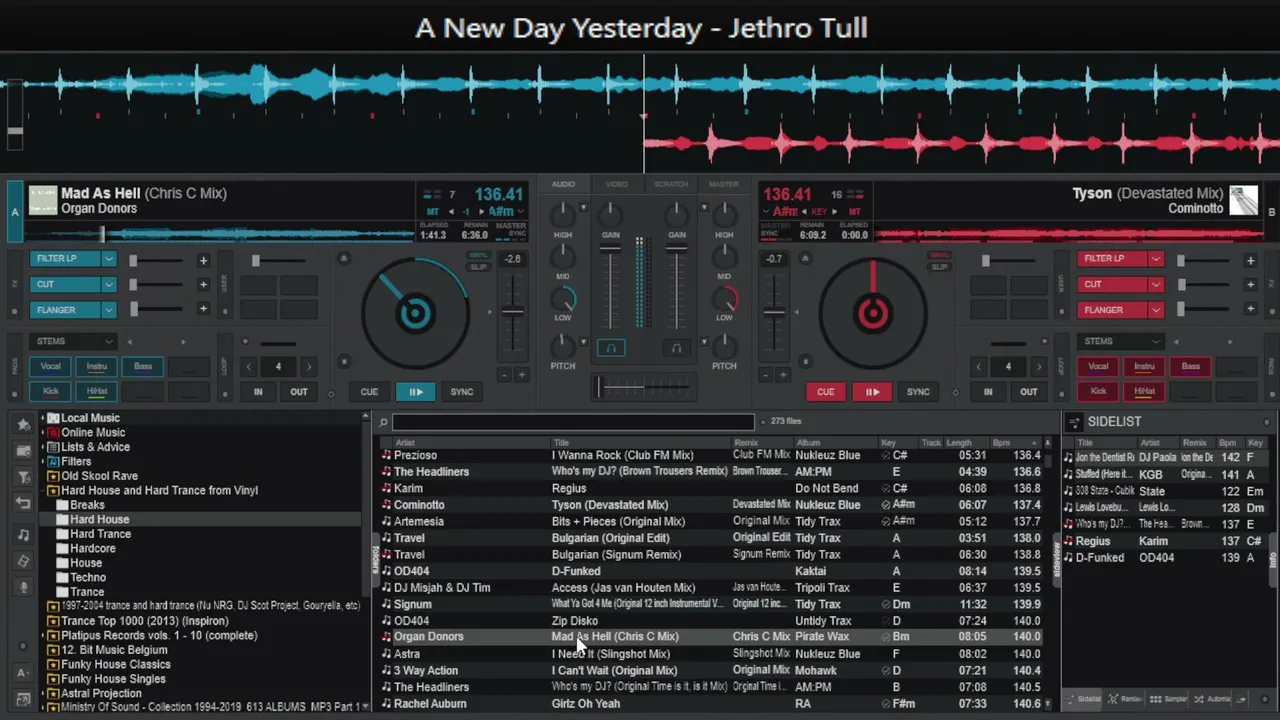1280x720 pixels.
Task: Click CUE button on deck B
Action: pyautogui.click(x=825, y=392)
